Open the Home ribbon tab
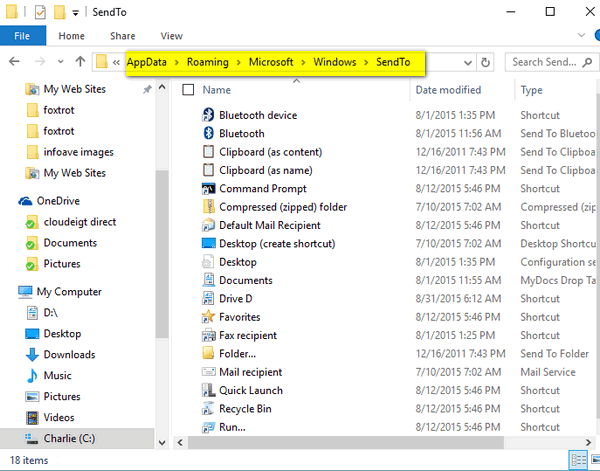Screen dimensions: 600x471 coord(72,36)
